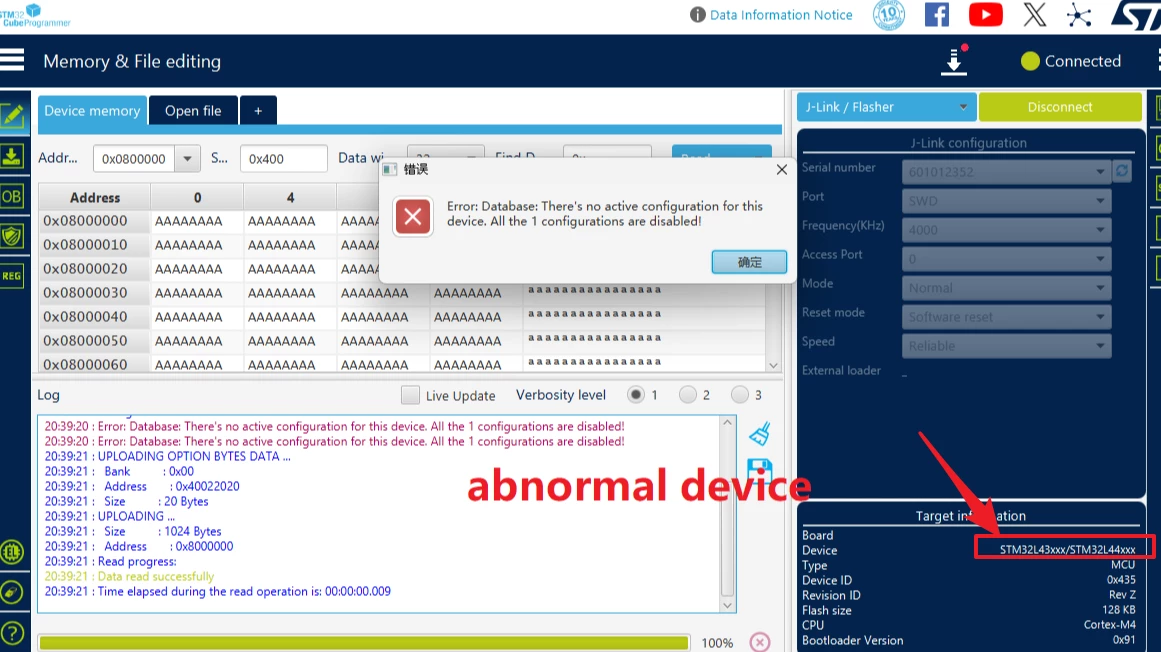
Task: Switch to the Open file tab
Action: (193, 110)
